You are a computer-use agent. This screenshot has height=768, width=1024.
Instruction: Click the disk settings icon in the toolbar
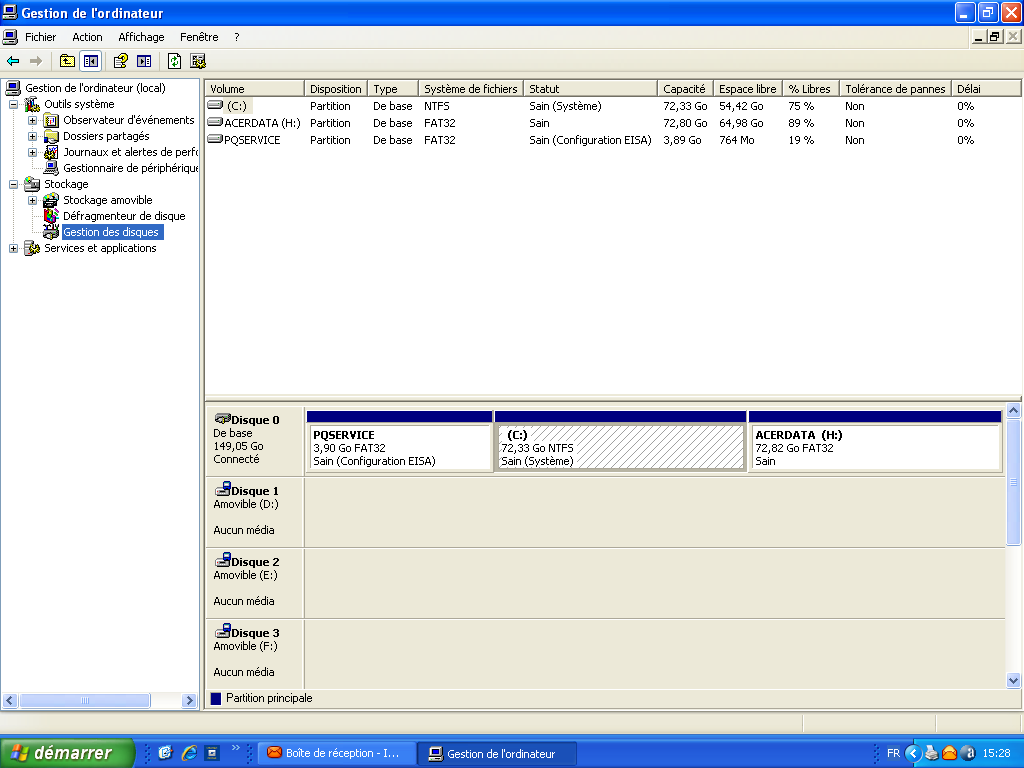click(198, 61)
